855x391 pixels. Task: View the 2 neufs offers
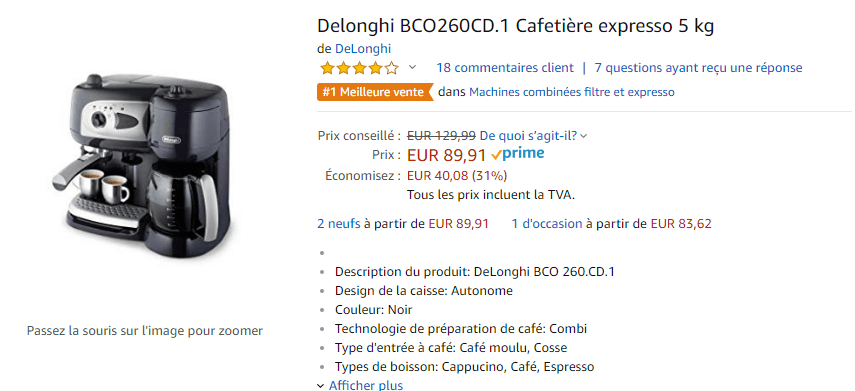[339, 224]
